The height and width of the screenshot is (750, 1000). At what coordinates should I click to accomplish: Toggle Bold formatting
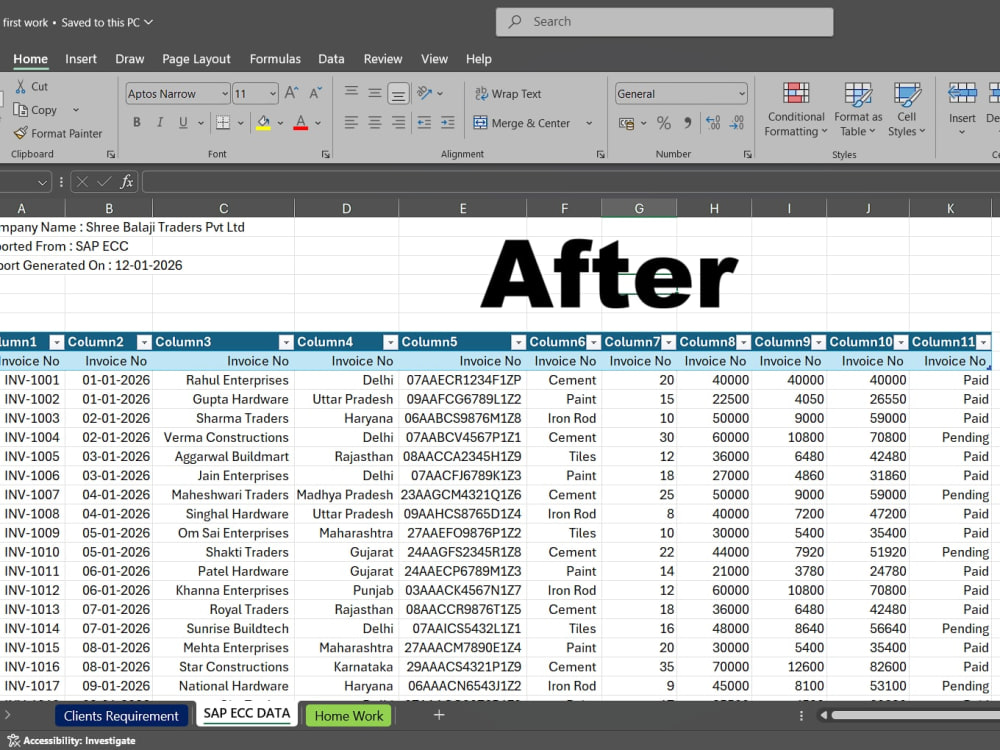tap(136, 122)
